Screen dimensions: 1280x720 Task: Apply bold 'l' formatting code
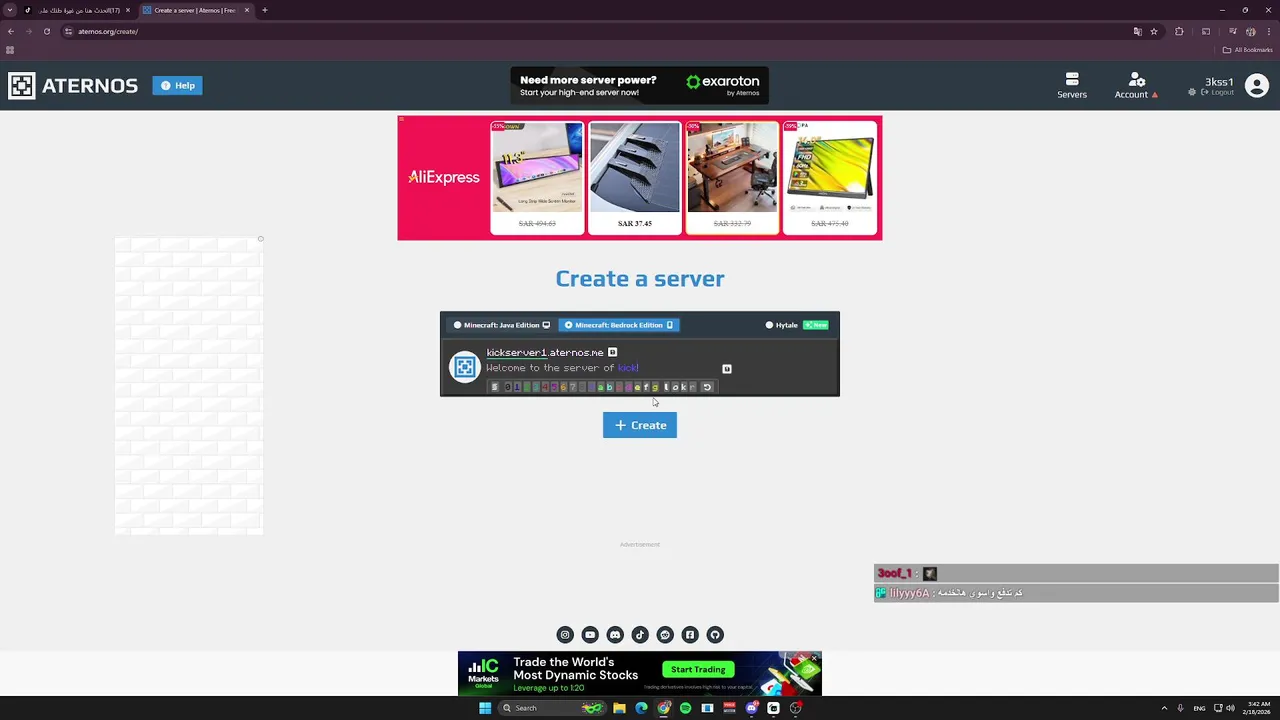(x=667, y=387)
